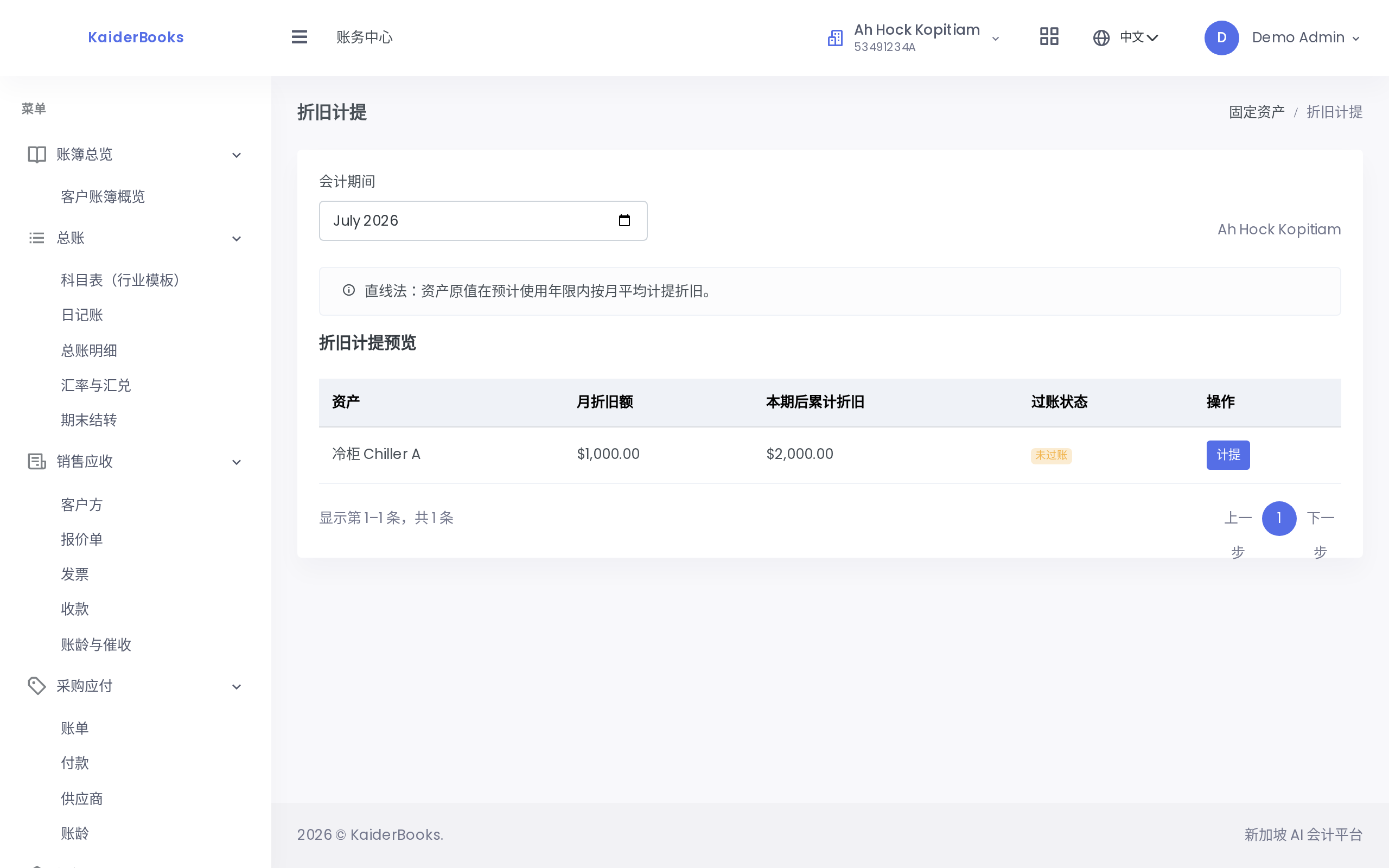Go to 期末结转 menu item
The image size is (1389, 868).
pyautogui.click(x=89, y=420)
